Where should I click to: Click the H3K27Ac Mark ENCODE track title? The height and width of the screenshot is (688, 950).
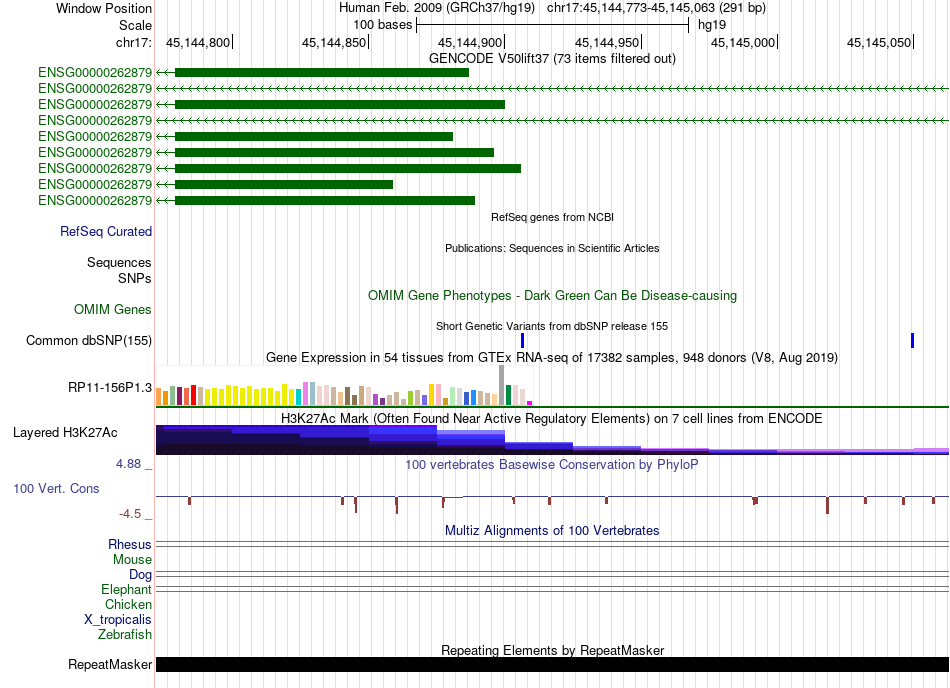552,418
